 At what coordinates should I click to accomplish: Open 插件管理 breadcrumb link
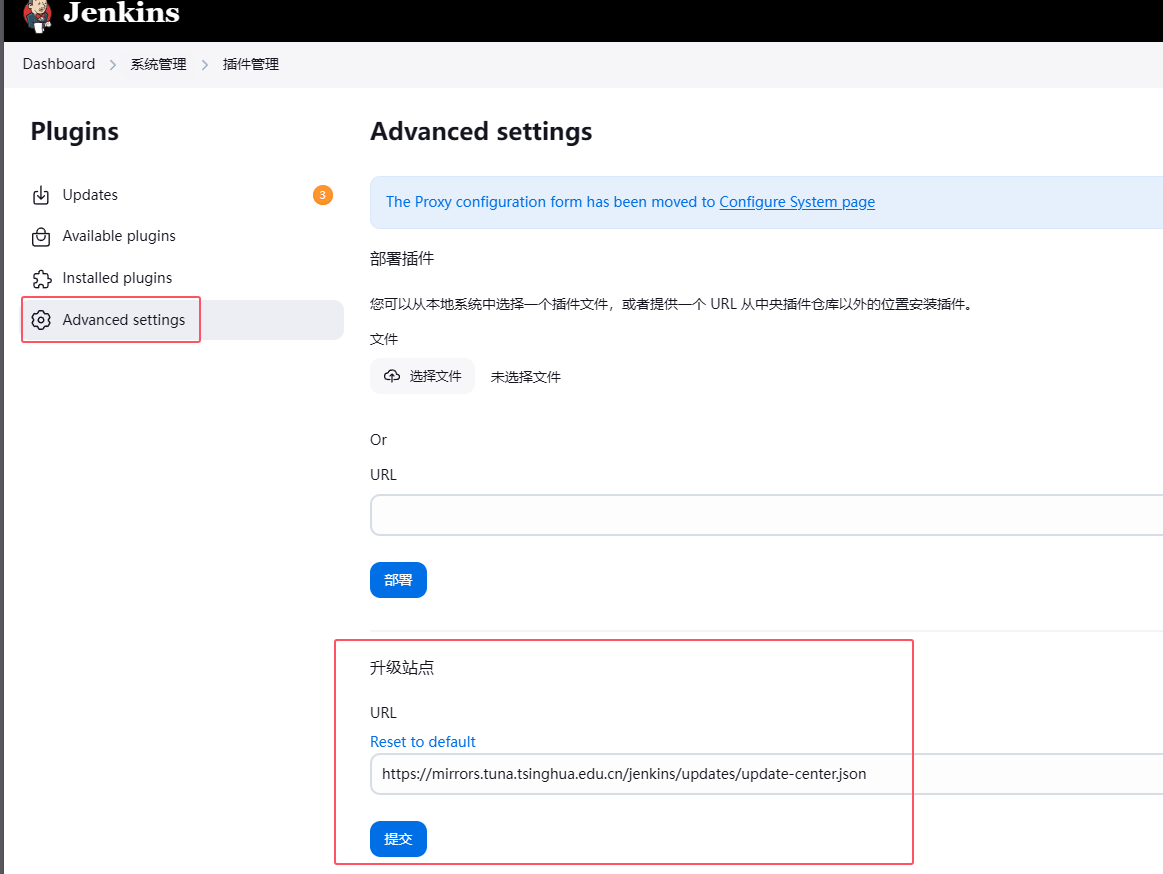tap(251, 65)
